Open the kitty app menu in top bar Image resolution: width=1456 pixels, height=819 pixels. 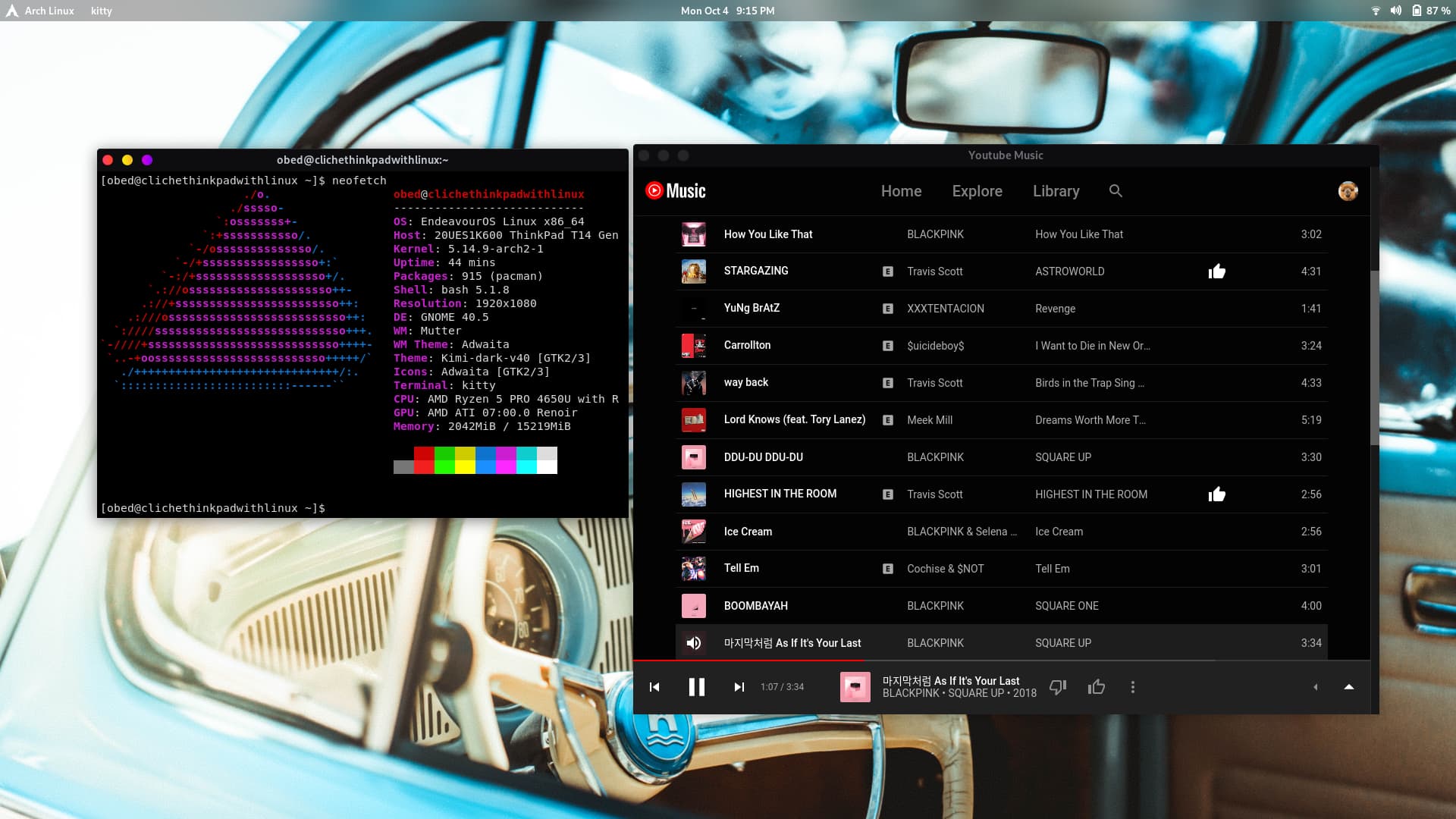(x=101, y=11)
